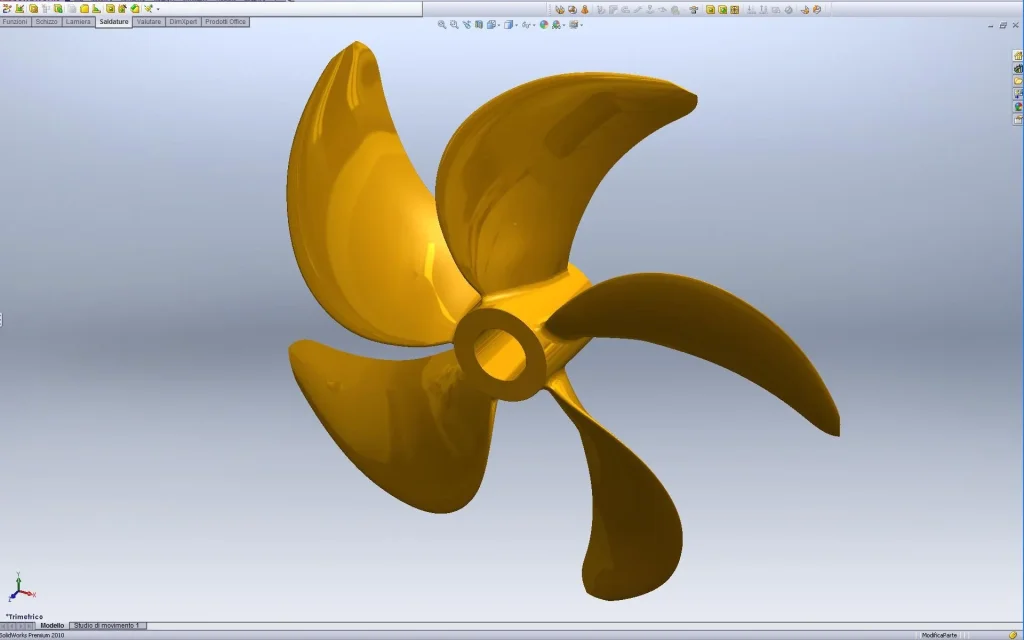This screenshot has height=640, width=1024.
Task: Open the Studio di movimento 1 tab
Action: point(107,626)
